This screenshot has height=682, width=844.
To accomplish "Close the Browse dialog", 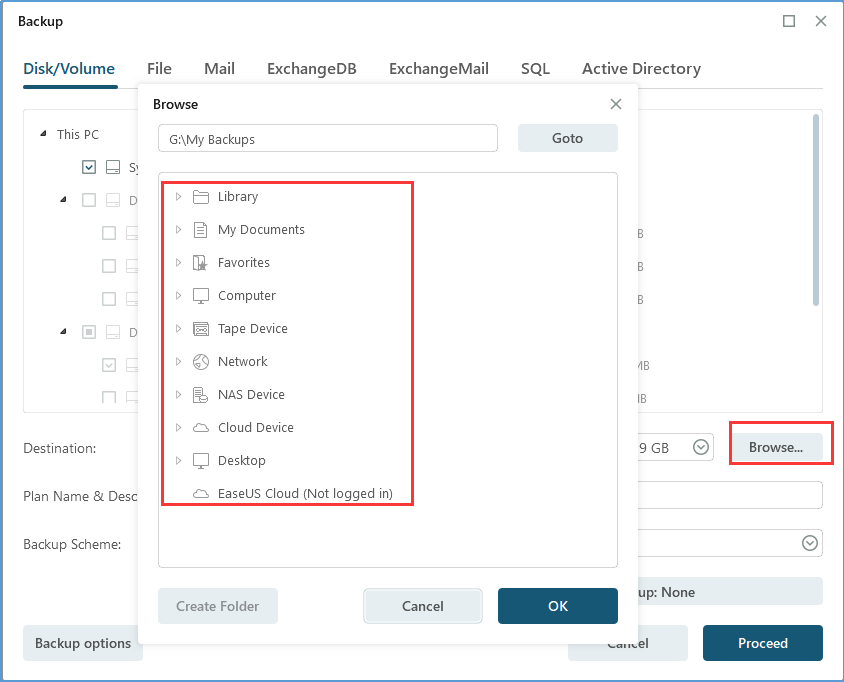I will (x=616, y=104).
